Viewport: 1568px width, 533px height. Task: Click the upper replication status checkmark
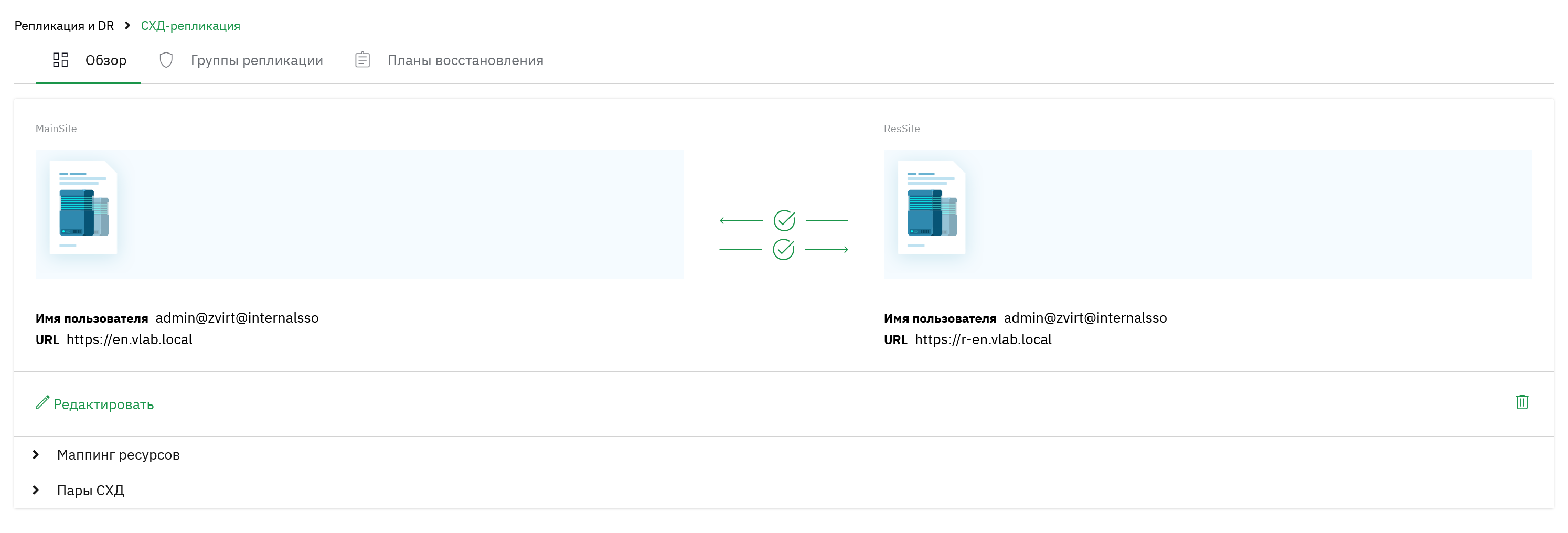(x=784, y=220)
